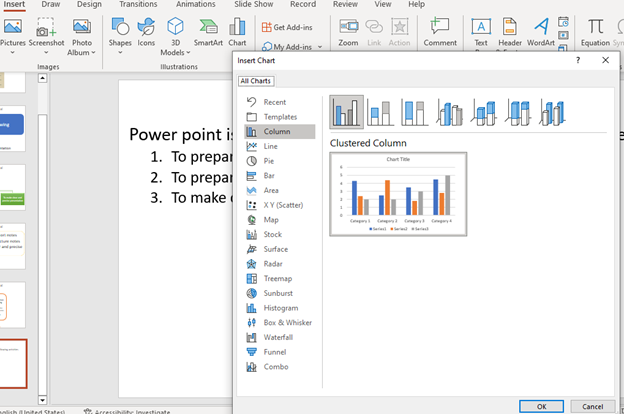Open the Transitions ribbon tab

138,4
